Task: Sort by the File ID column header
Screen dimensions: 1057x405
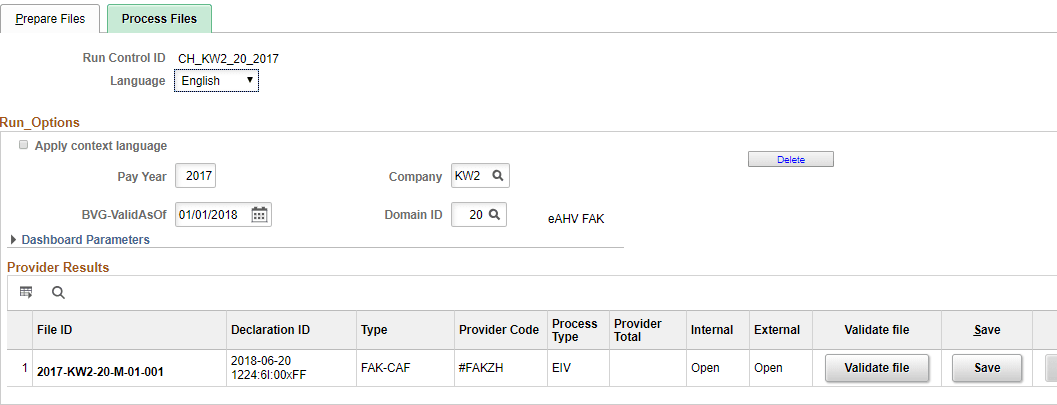Action: click(x=54, y=330)
